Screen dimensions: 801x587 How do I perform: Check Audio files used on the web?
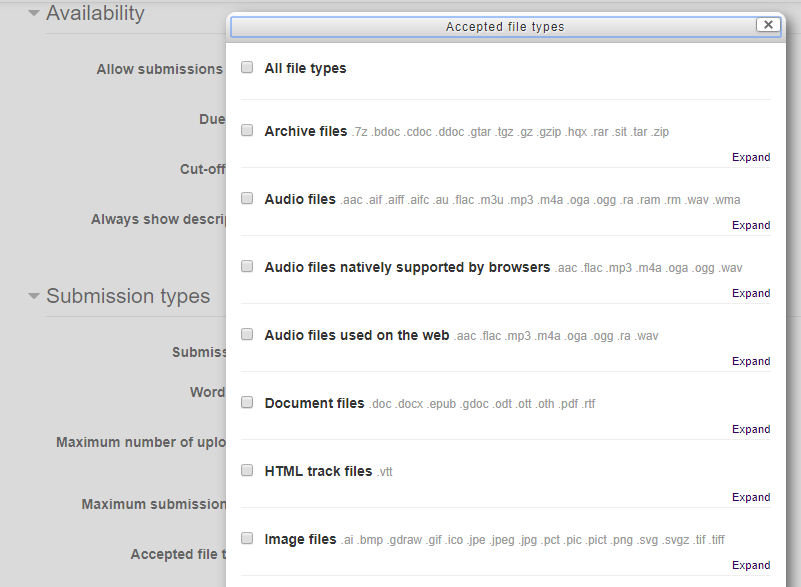[x=247, y=334]
